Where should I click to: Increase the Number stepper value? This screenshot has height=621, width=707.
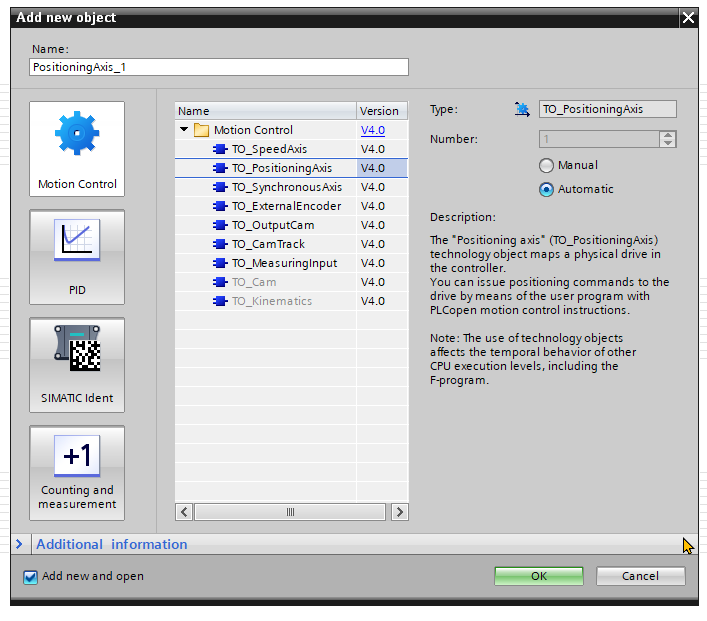[x=668, y=135]
